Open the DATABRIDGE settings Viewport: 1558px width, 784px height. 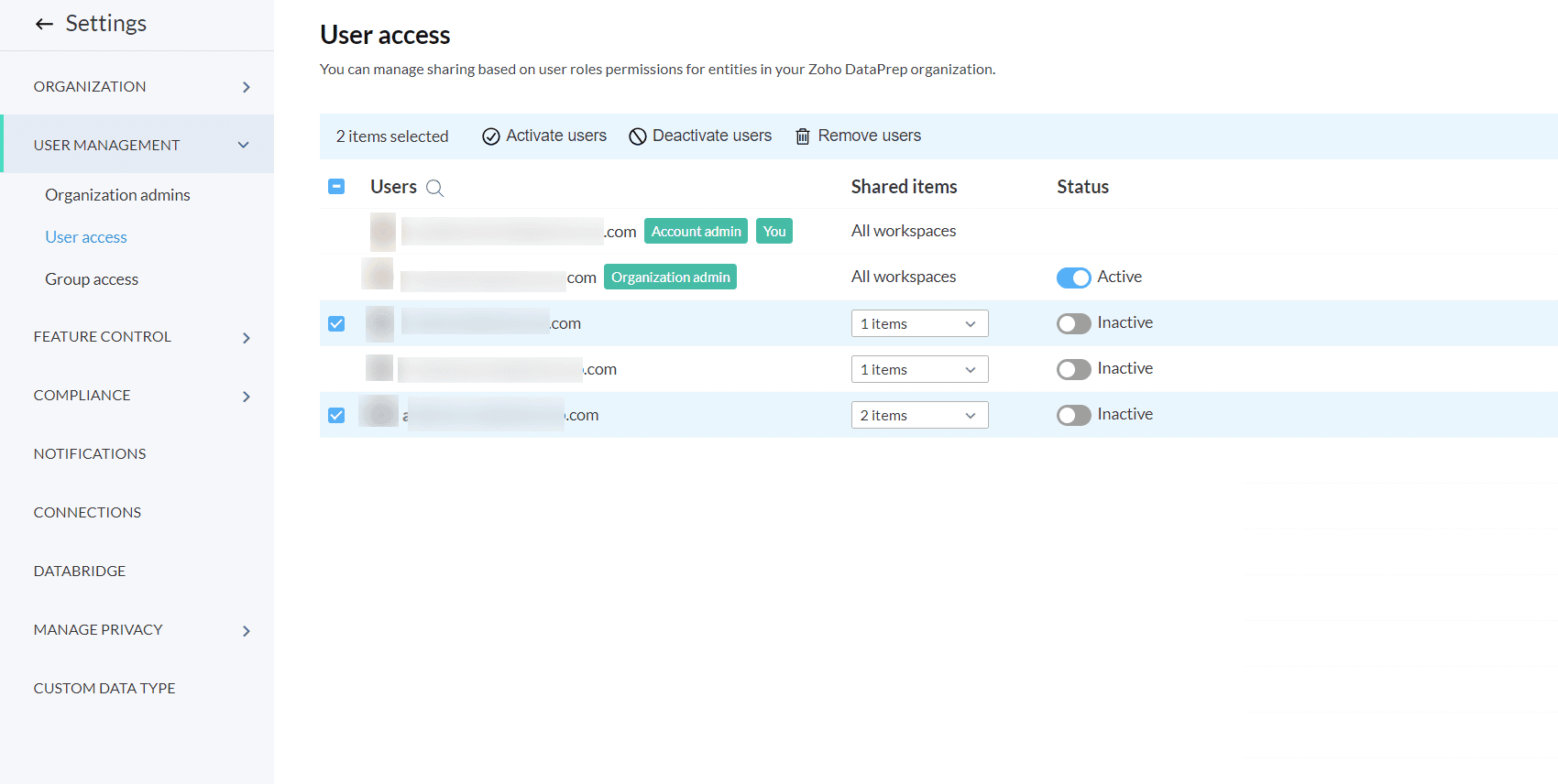click(x=80, y=571)
